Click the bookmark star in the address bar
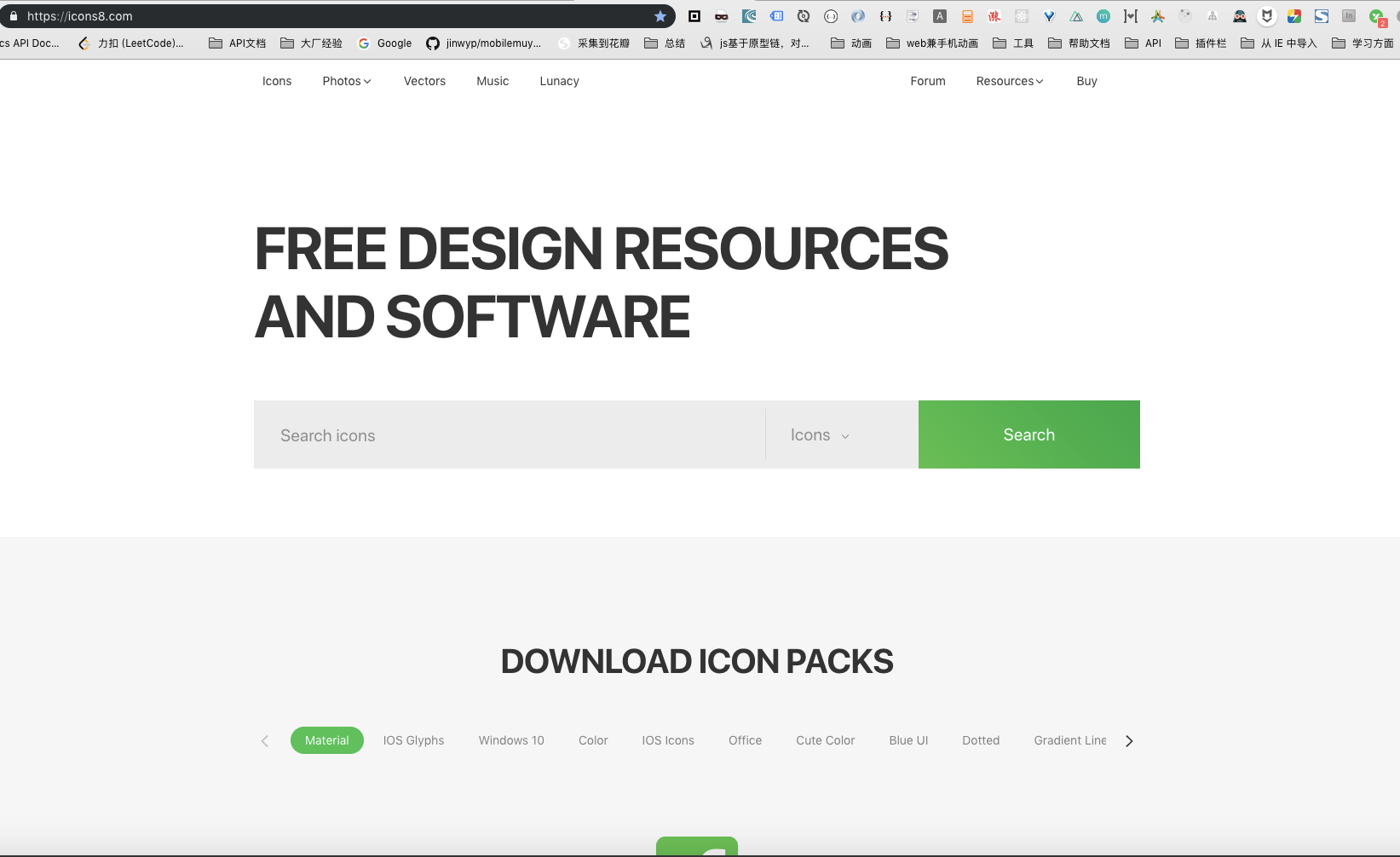The height and width of the screenshot is (857, 1400). tap(660, 16)
